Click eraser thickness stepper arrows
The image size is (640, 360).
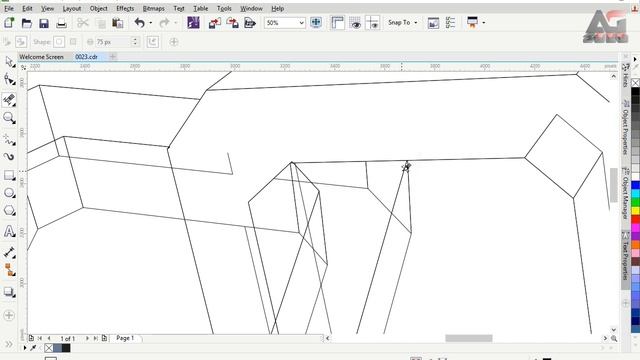(x=135, y=42)
